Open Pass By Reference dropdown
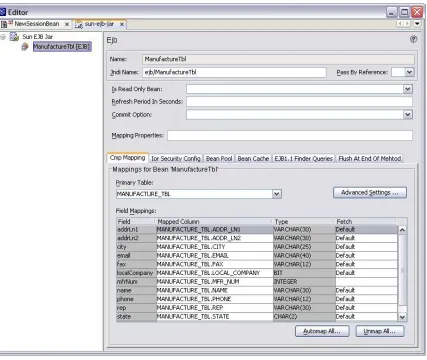Viewport: 427px width, 360px height. [x=410, y=72]
